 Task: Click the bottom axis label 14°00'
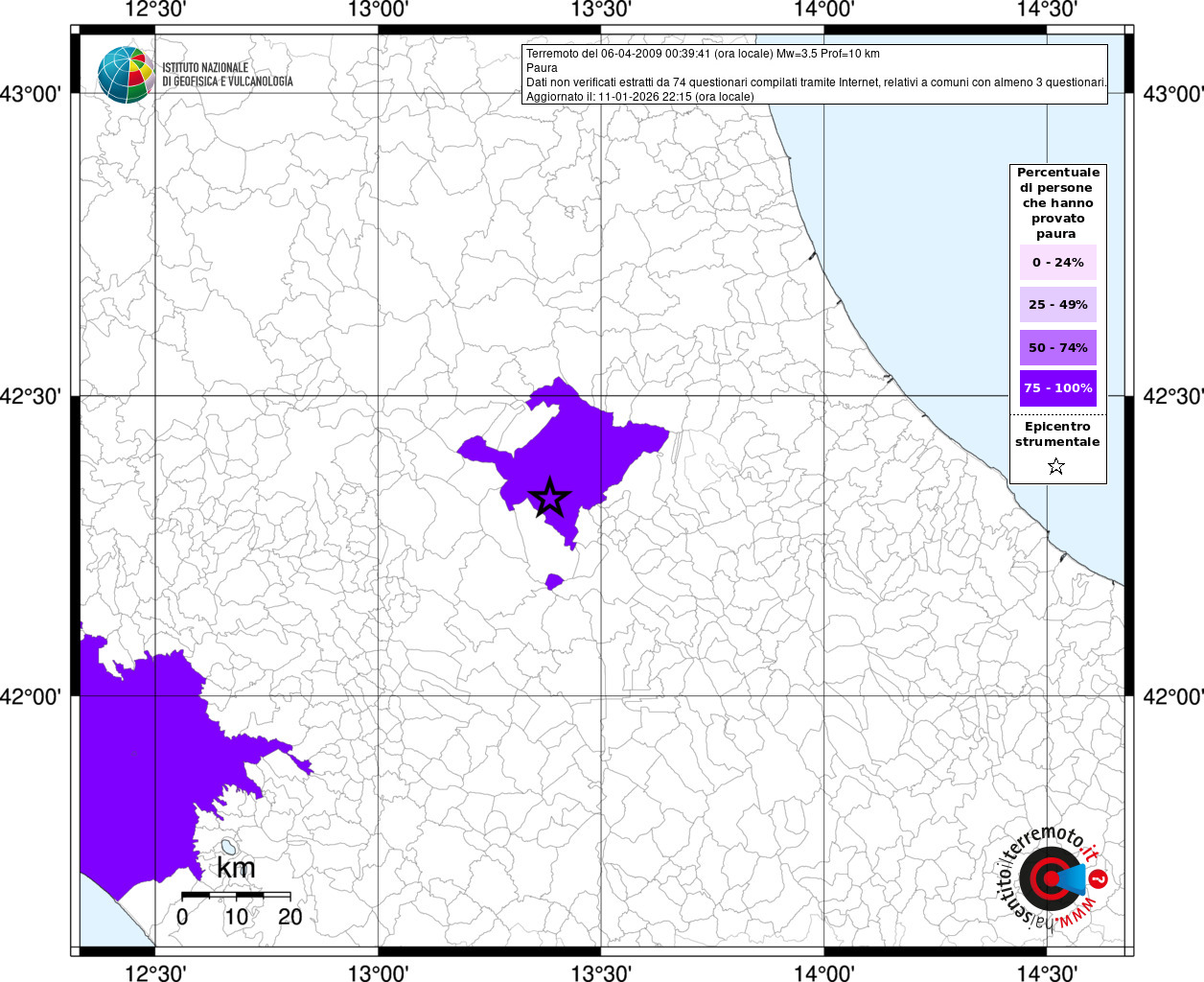tap(824, 972)
